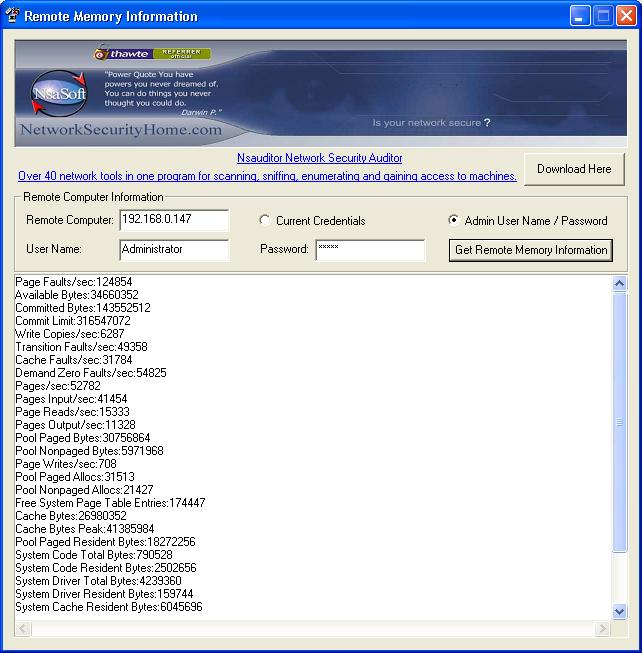
Task: Click horizontal scrollbar right arrow
Action: coord(602,629)
